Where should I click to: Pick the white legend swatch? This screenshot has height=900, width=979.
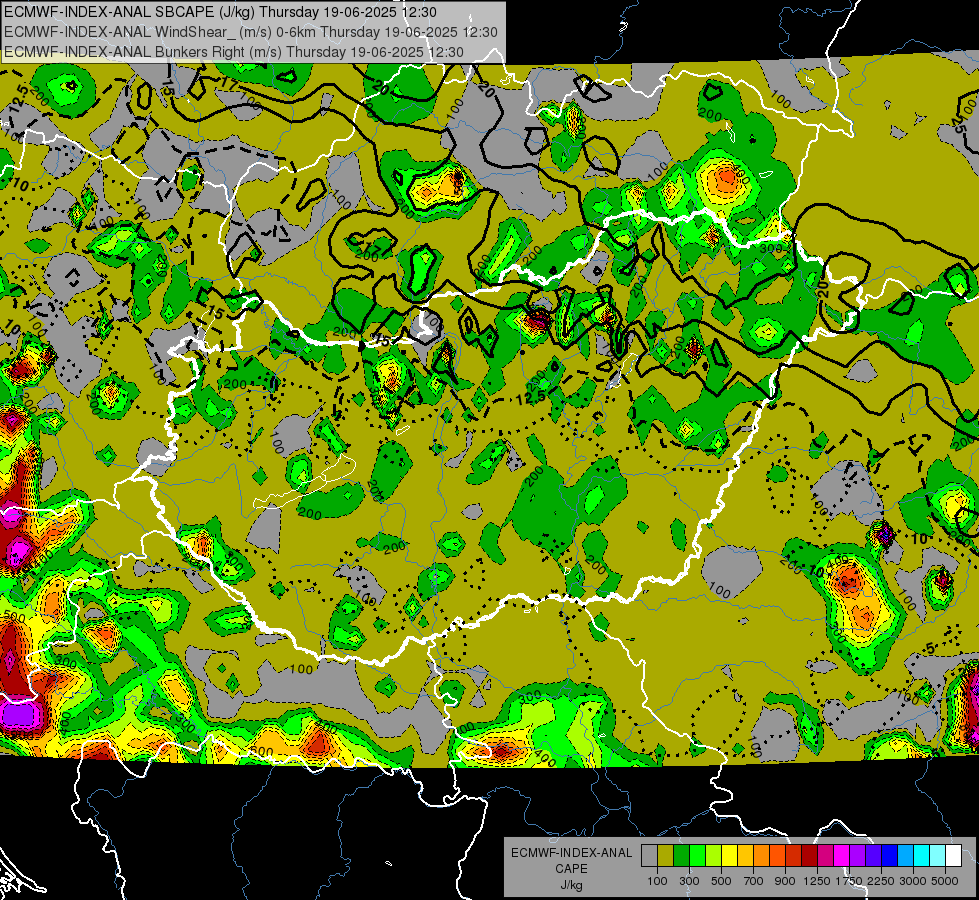point(953,856)
